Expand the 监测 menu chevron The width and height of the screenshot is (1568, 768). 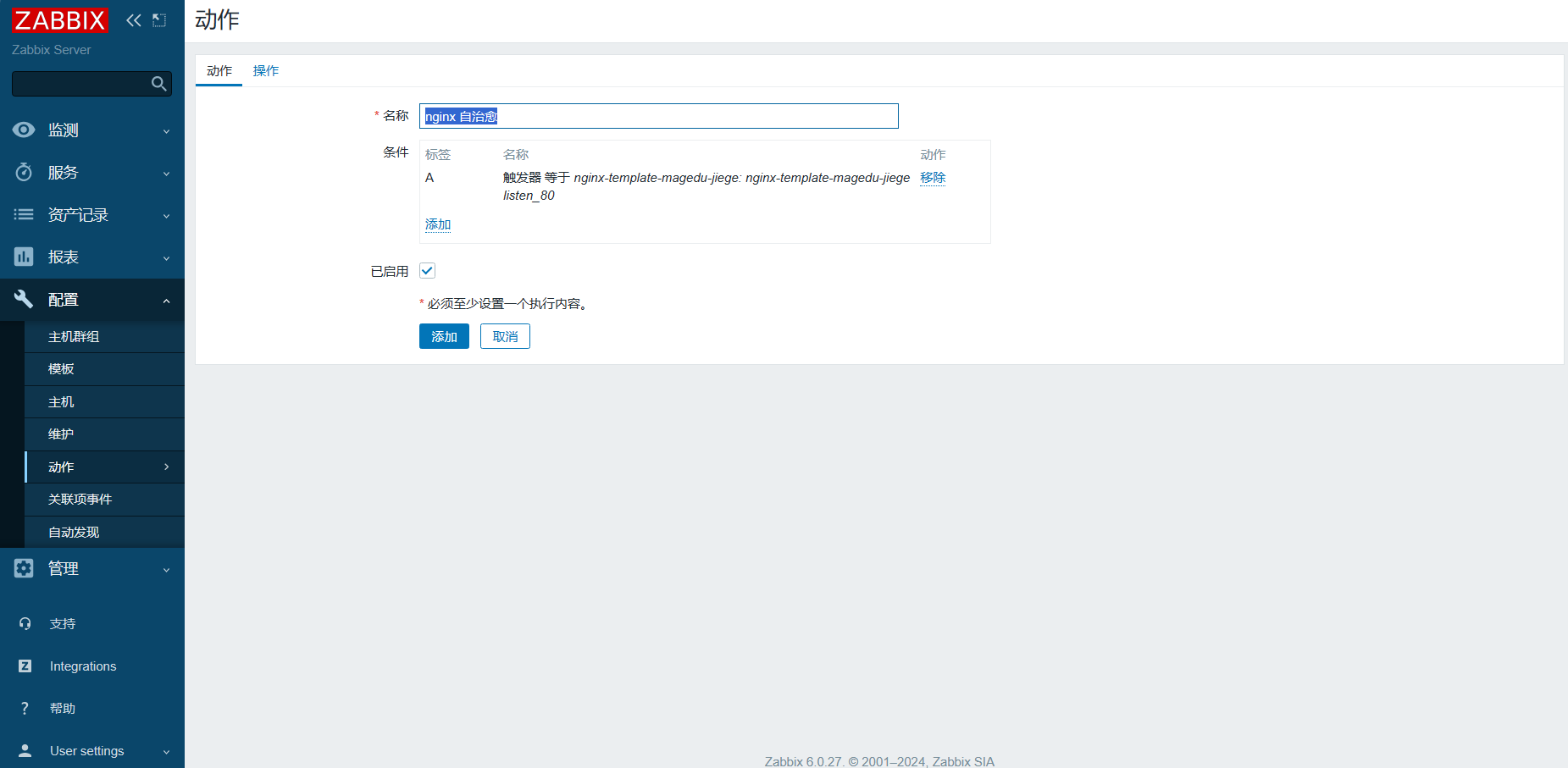pyautogui.click(x=166, y=131)
